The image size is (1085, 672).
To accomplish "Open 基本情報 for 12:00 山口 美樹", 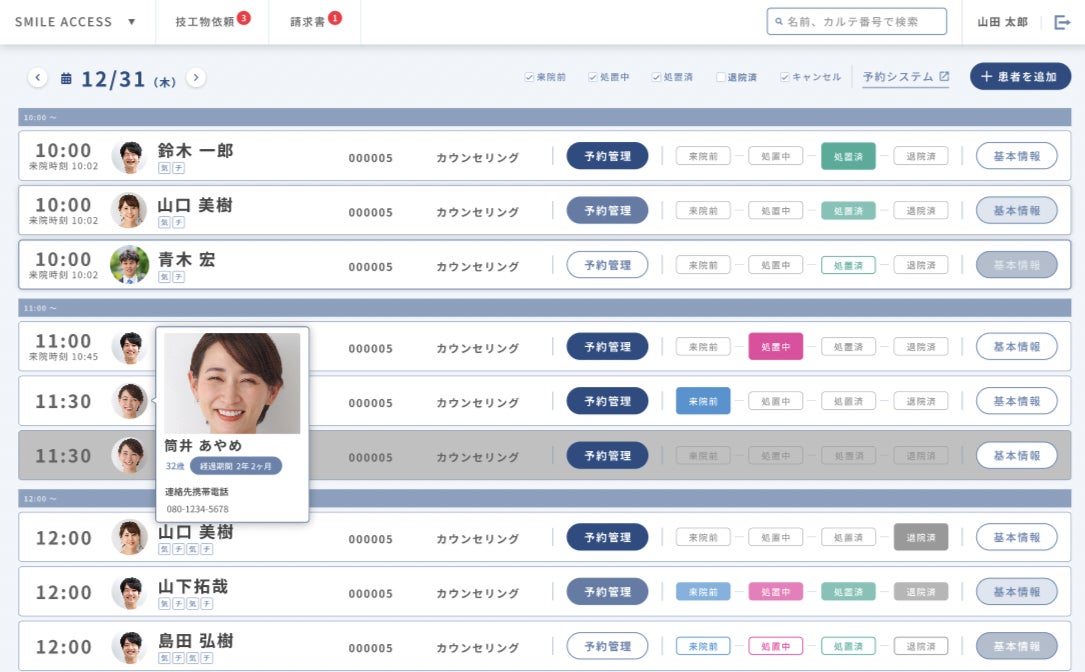I will click(1016, 537).
